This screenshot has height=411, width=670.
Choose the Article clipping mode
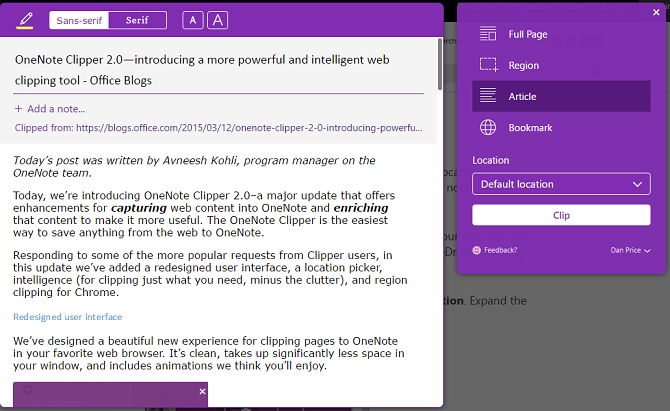pyautogui.click(x=561, y=96)
